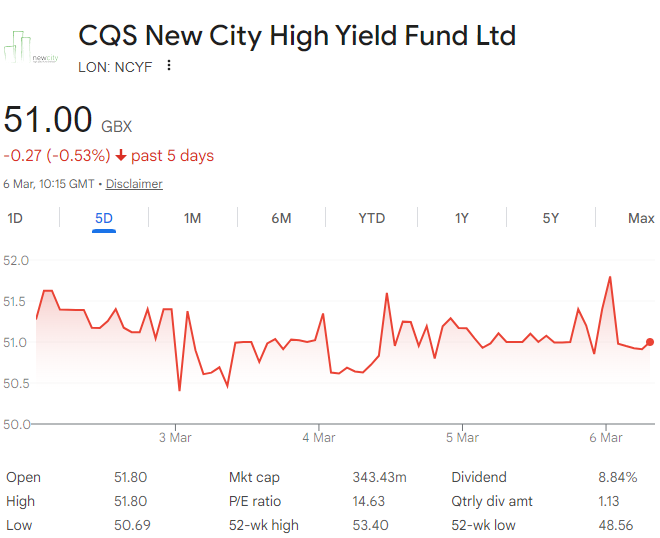Click the -0.27 (-0.53%) change text
660x538 pixels.
pos(57,156)
